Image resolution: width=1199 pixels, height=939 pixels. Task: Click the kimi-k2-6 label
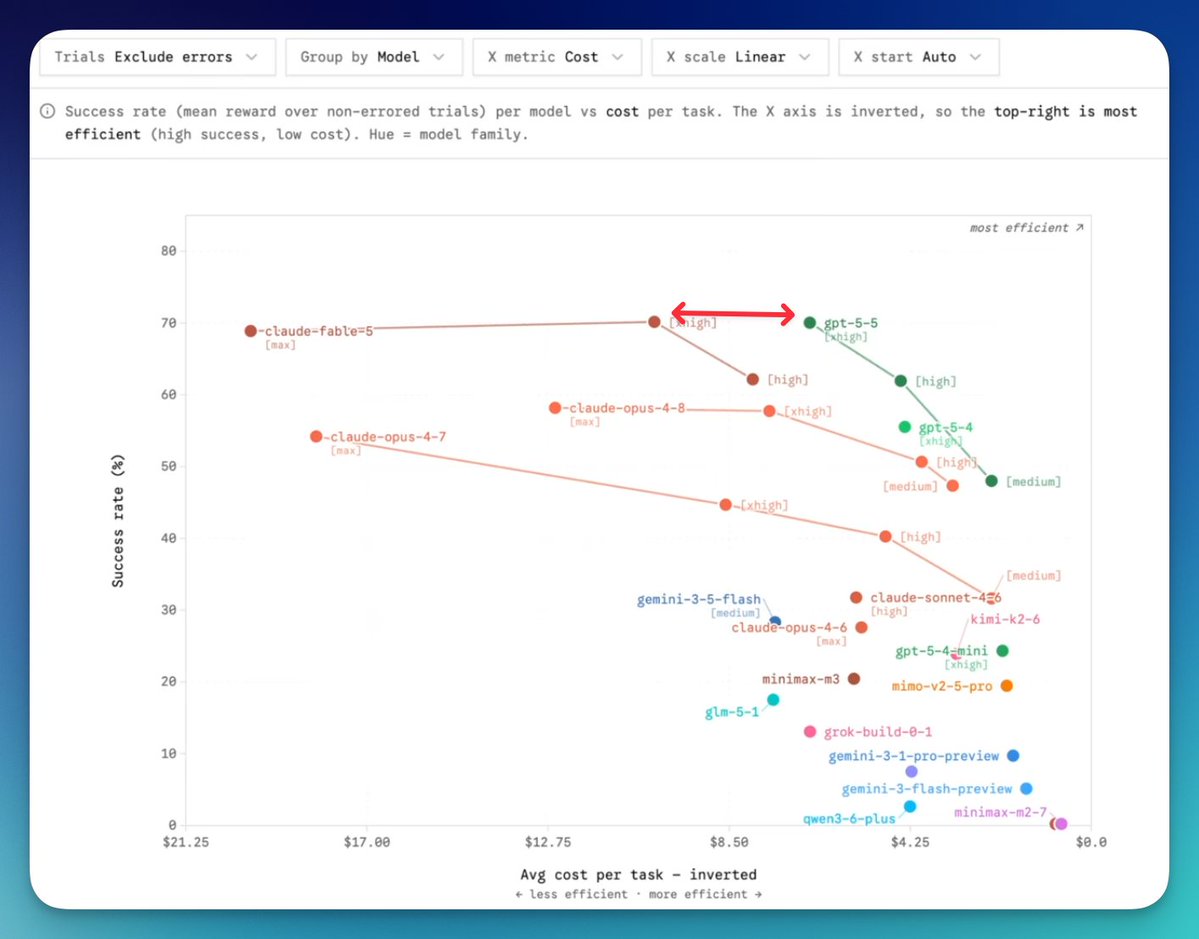[x=1005, y=619]
